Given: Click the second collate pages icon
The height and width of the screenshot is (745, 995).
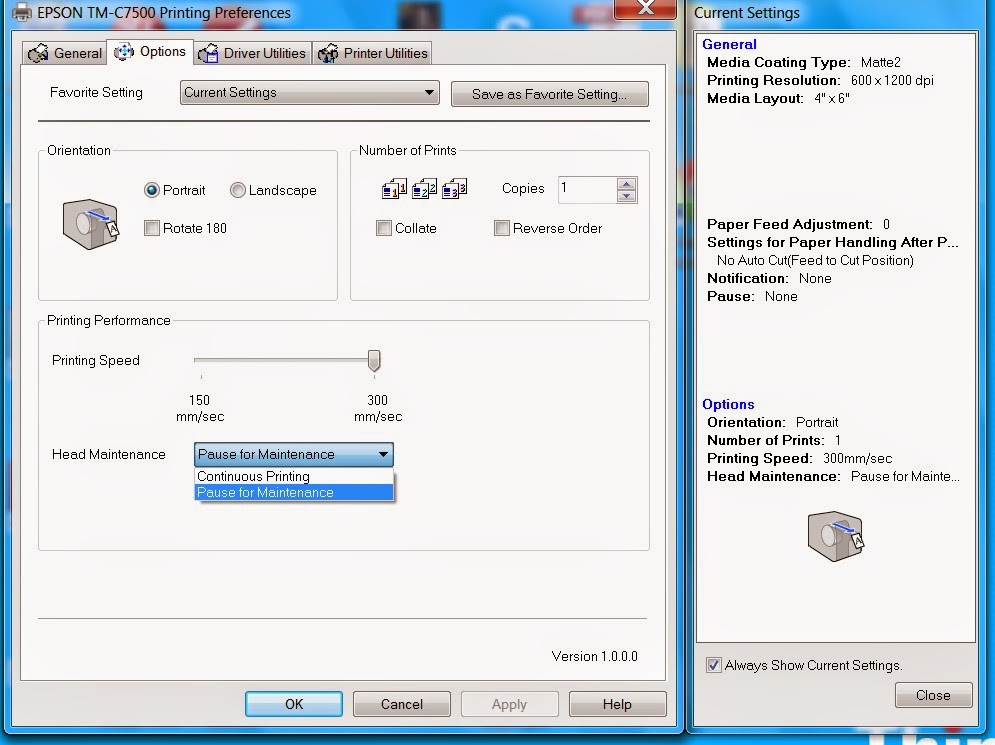Looking at the screenshot, I should pos(425,188).
